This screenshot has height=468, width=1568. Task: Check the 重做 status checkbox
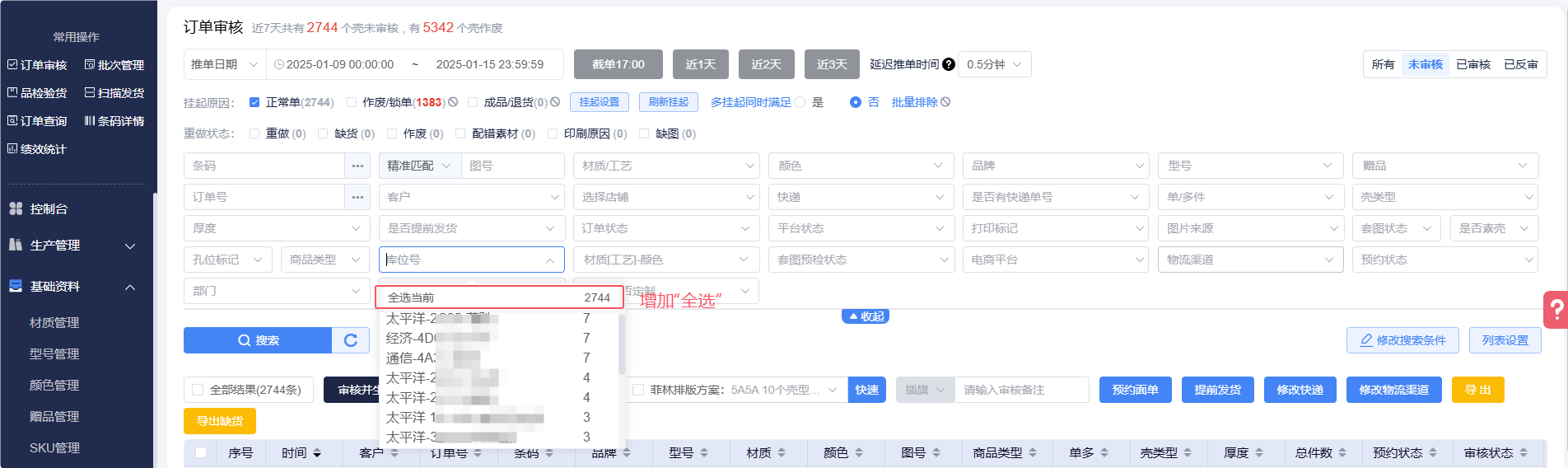(x=254, y=133)
